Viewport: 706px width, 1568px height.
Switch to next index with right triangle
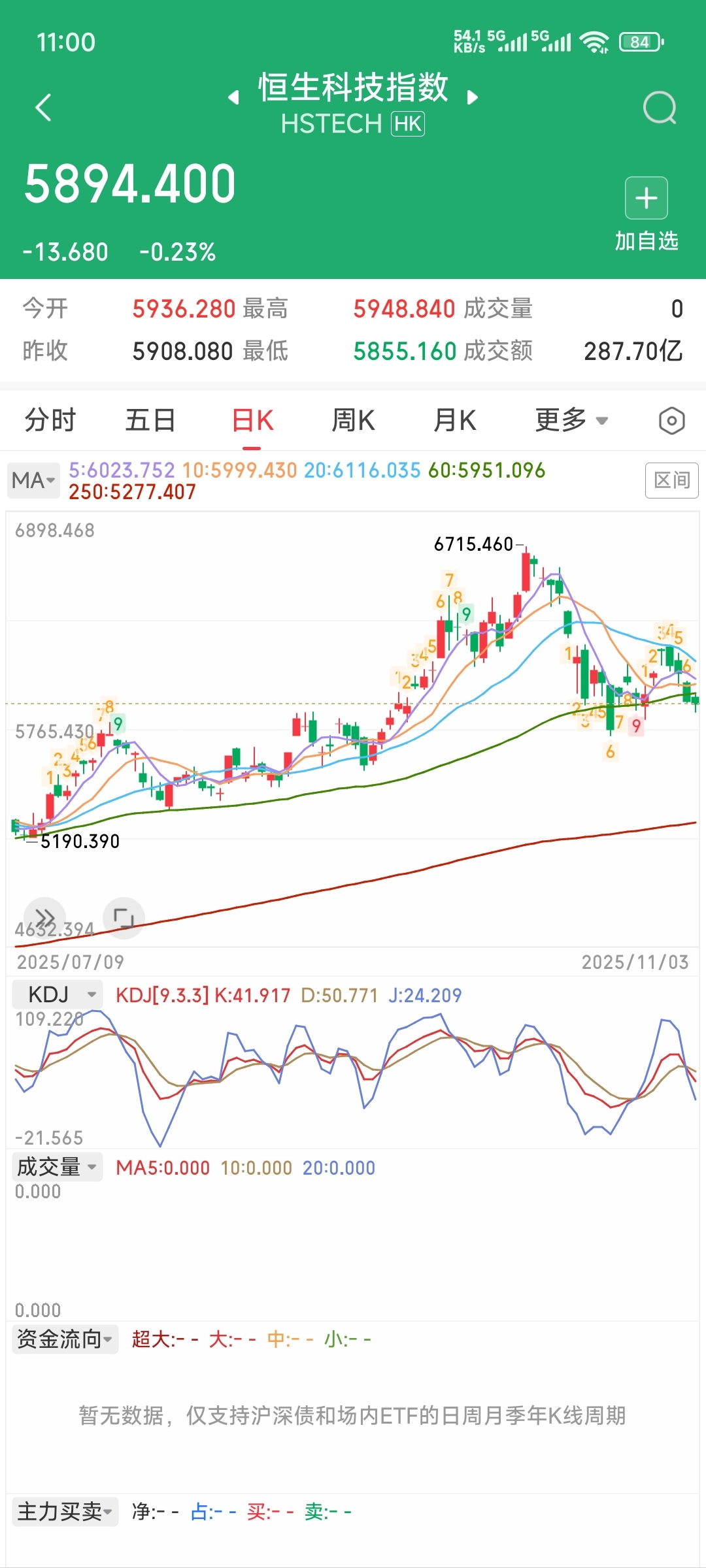(473, 98)
